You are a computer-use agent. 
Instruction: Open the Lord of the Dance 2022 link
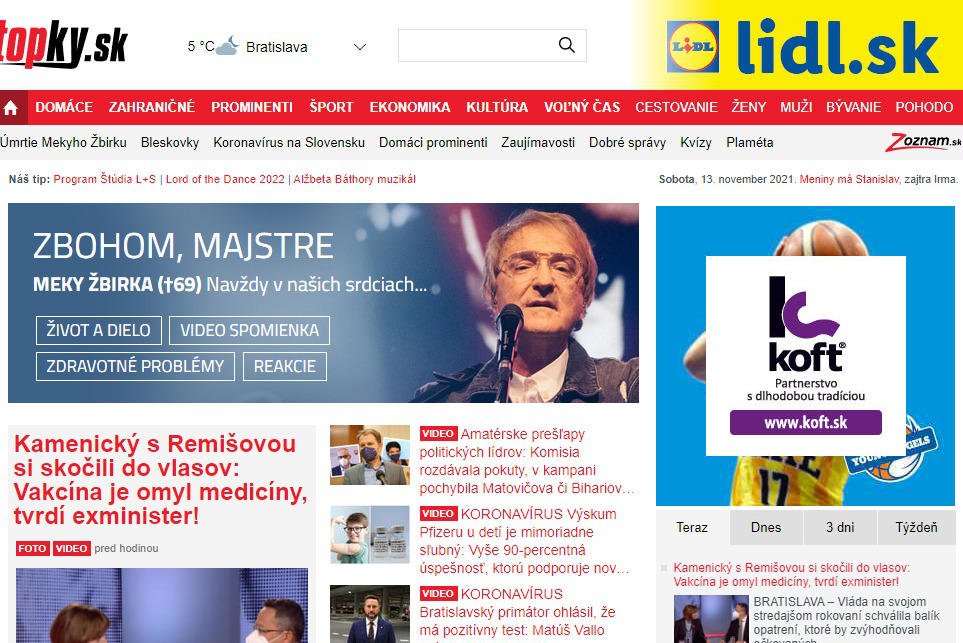[x=225, y=179]
